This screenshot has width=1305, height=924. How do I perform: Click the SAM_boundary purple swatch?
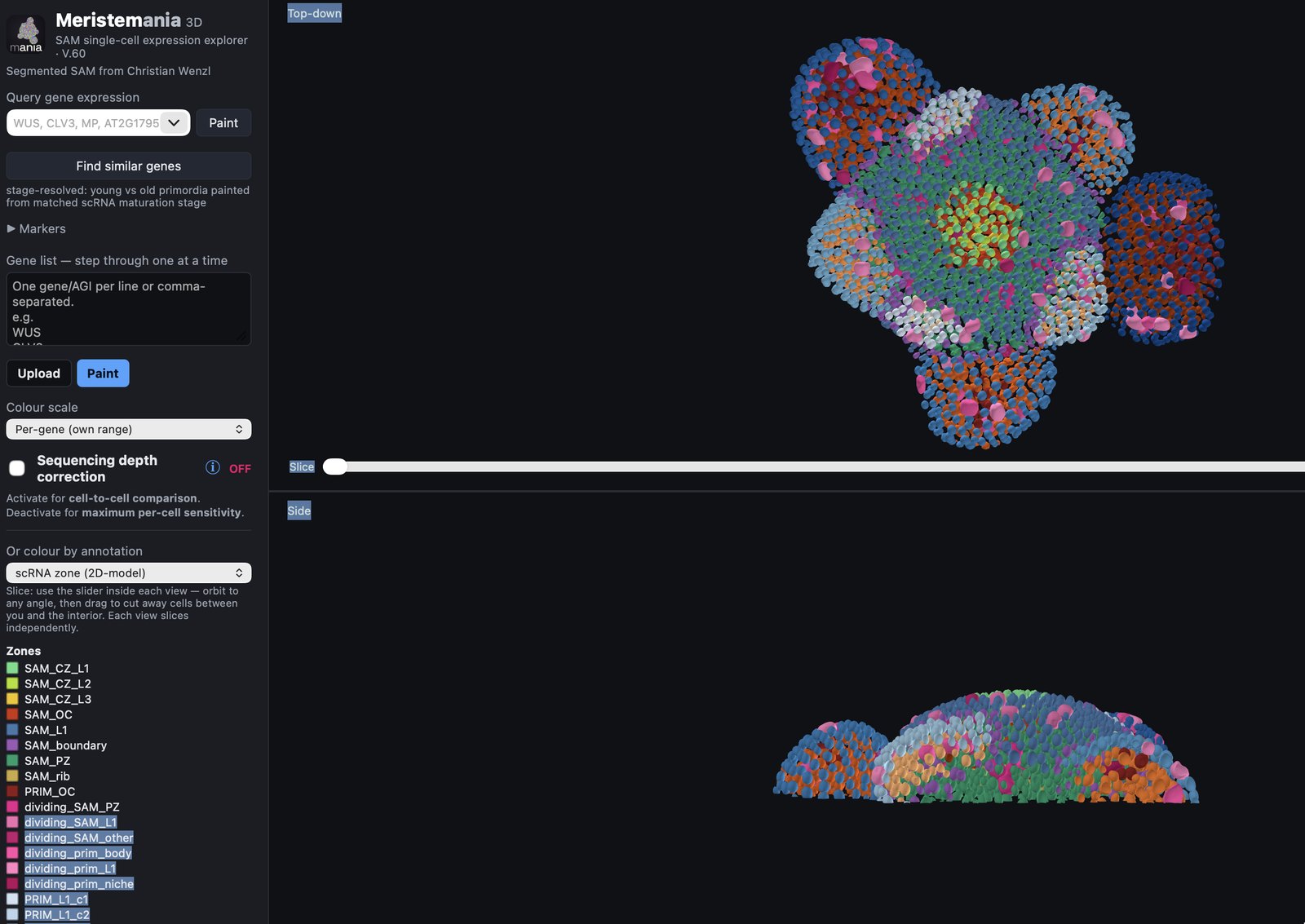point(12,745)
